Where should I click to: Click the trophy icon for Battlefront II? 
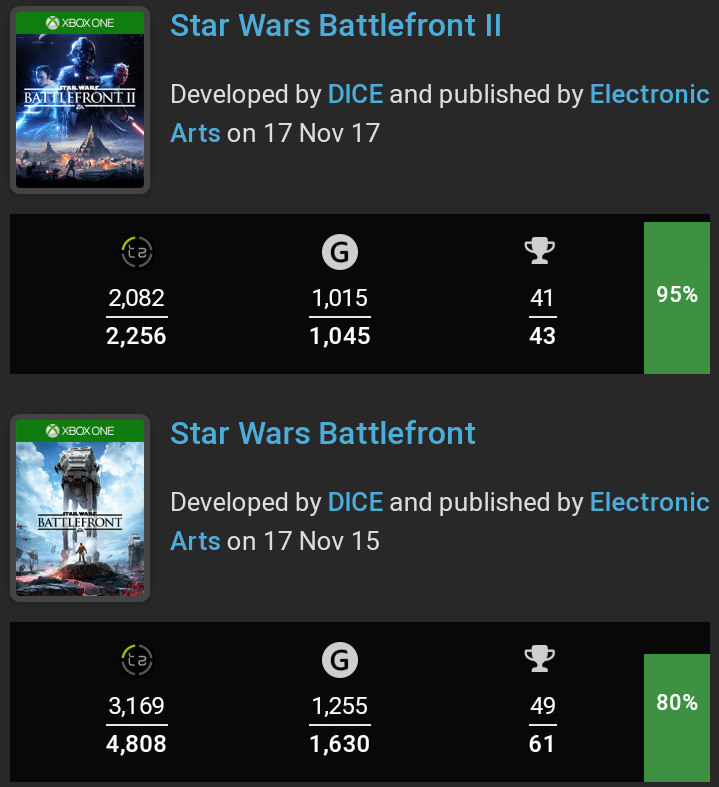540,252
